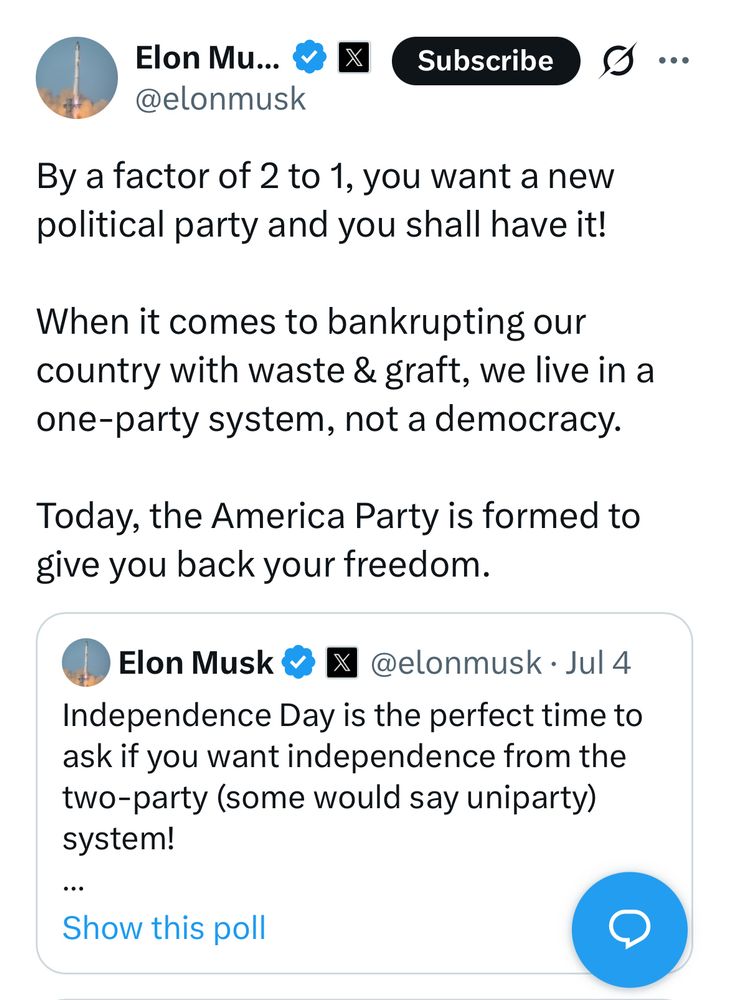Tap the "By a factor of 2 to 1" paragraph

coord(325,200)
